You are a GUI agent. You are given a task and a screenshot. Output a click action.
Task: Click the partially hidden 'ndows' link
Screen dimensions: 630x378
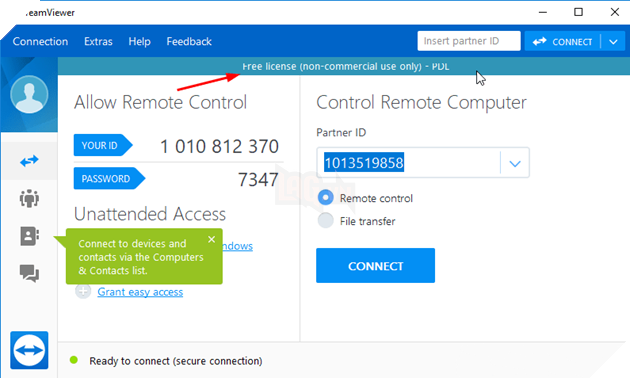237,246
